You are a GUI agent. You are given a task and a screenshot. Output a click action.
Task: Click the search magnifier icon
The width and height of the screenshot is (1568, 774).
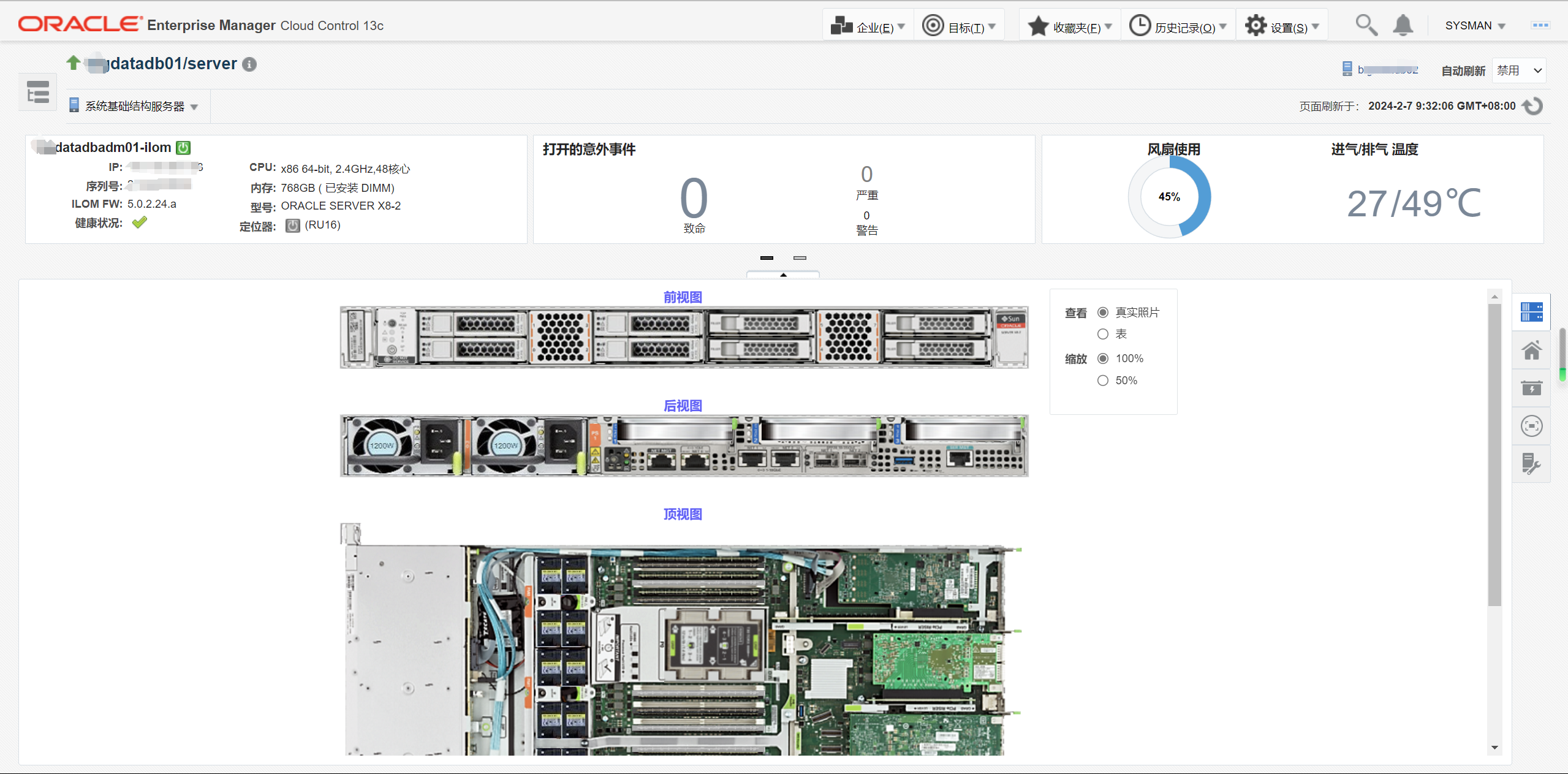point(1366,26)
